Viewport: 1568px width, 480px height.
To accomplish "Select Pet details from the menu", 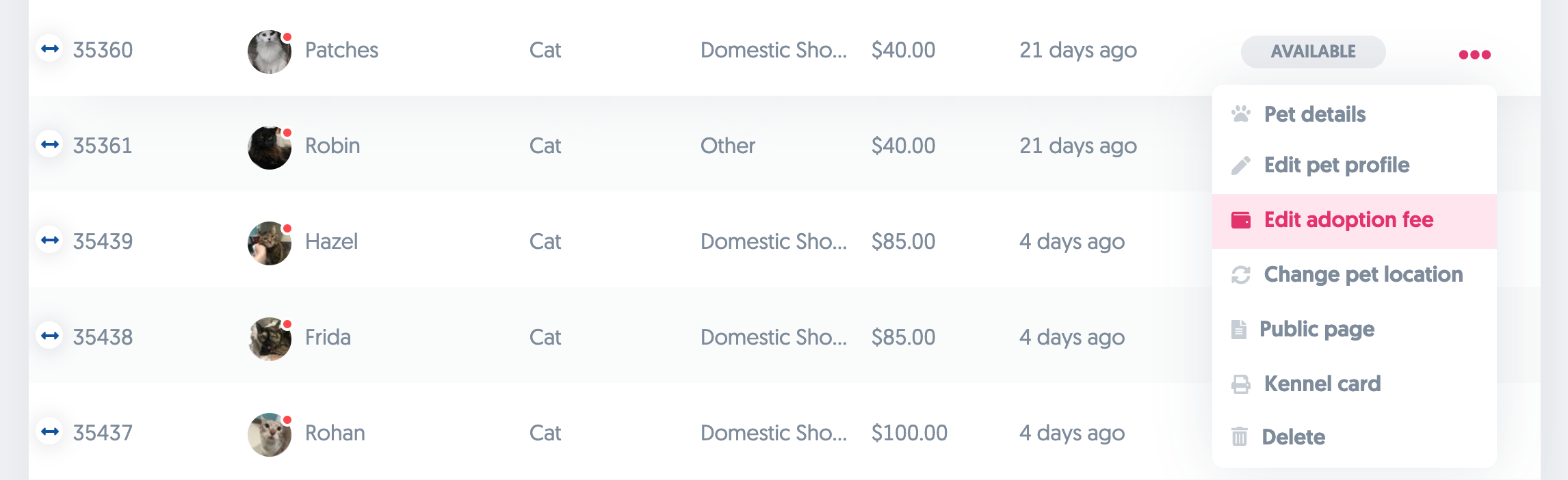I will tap(1314, 114).
